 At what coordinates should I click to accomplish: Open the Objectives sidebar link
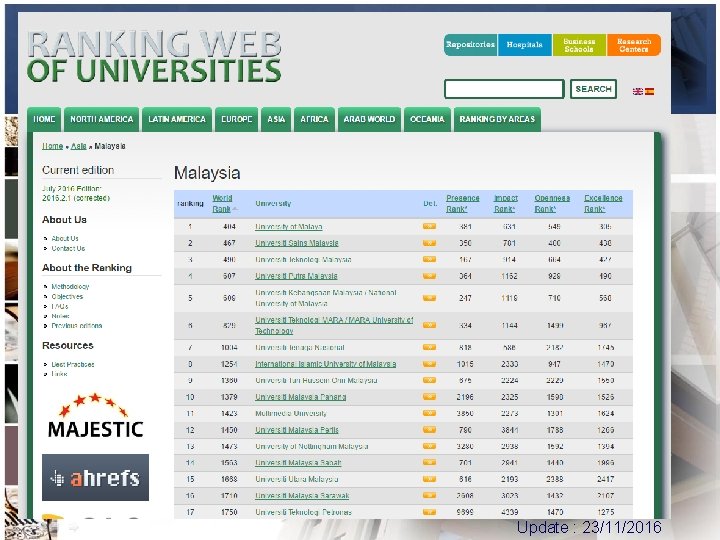point(67,297)
